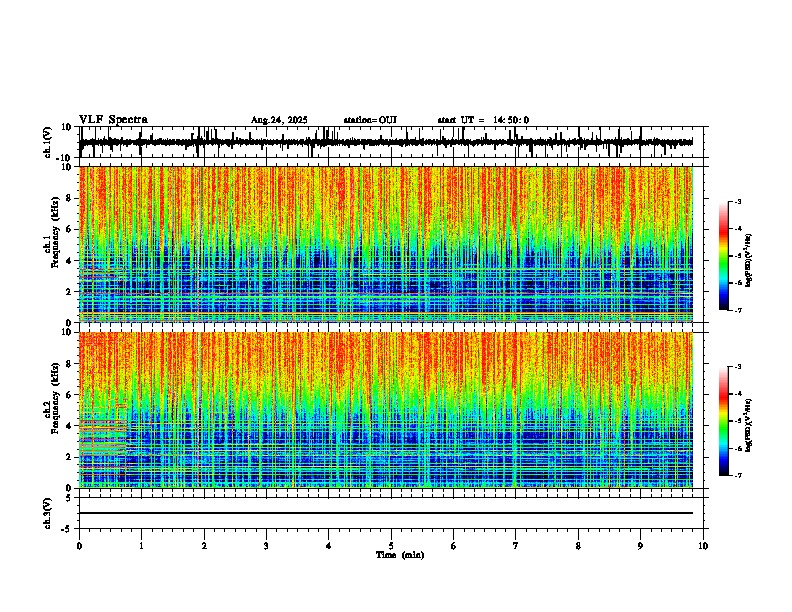Select the date text "Aug.24, 2025"
Screen dimensions: 792x612
[x=279, y=120]
